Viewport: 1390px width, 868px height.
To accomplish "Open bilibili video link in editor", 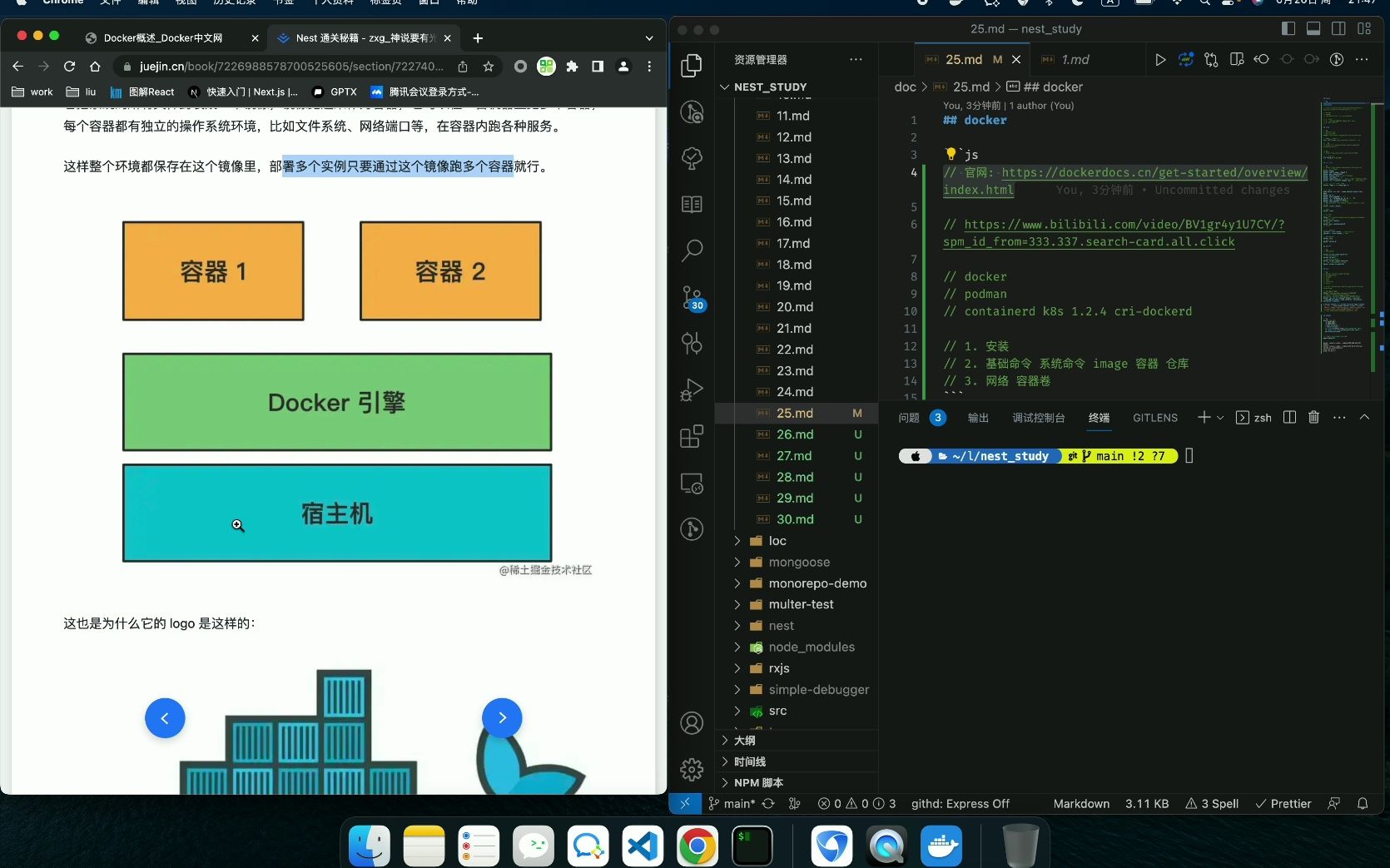I will [x=1124, y=224].
